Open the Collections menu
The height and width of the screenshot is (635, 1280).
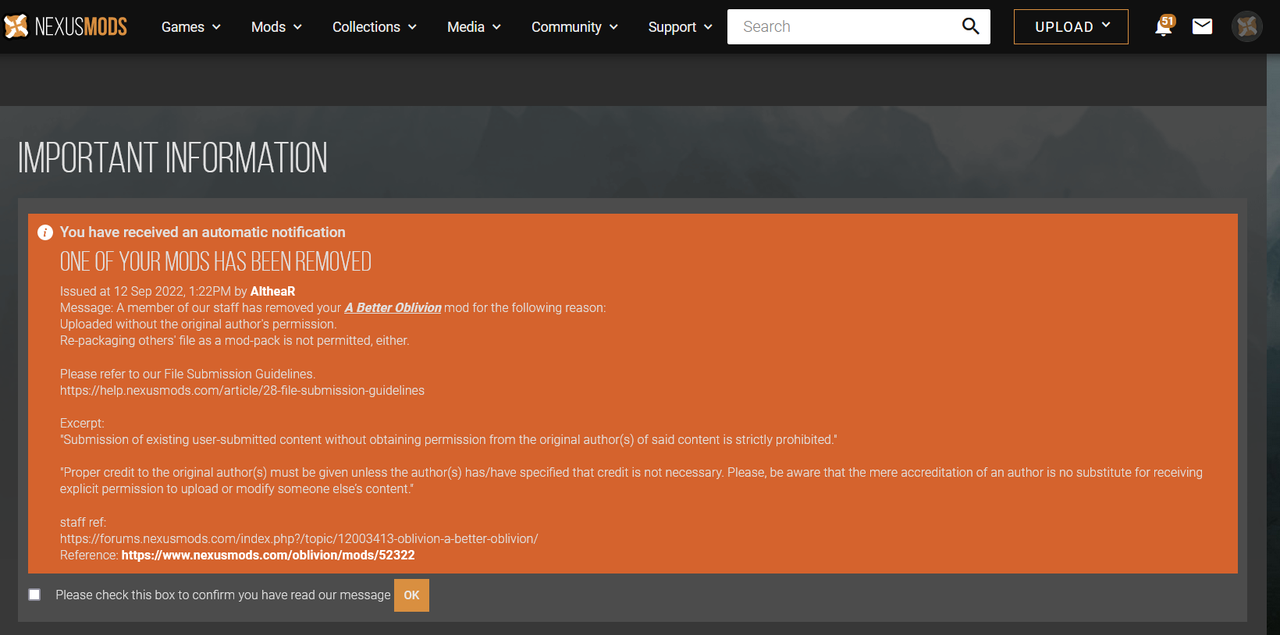tap(375, 27)
